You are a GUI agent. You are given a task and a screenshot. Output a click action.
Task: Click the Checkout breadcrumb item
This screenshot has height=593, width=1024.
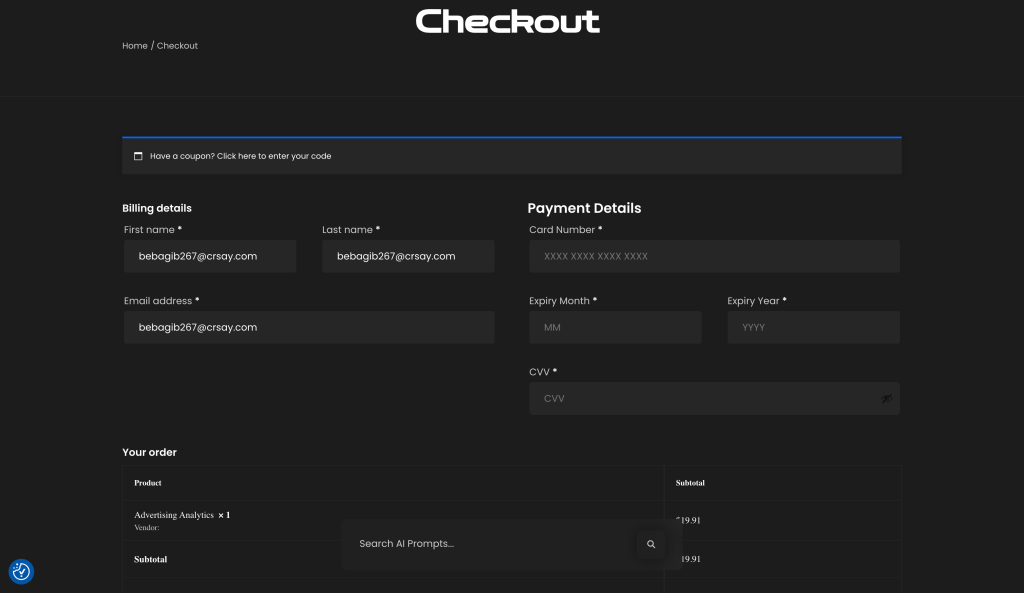click(x=177, y=46)
